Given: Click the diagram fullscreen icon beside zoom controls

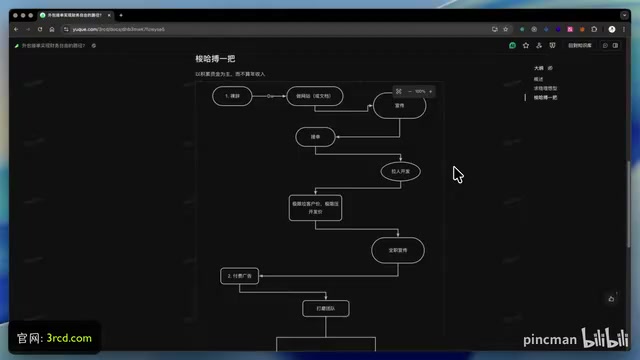Looking at the screenshot, I should click(x=399, y=91).
